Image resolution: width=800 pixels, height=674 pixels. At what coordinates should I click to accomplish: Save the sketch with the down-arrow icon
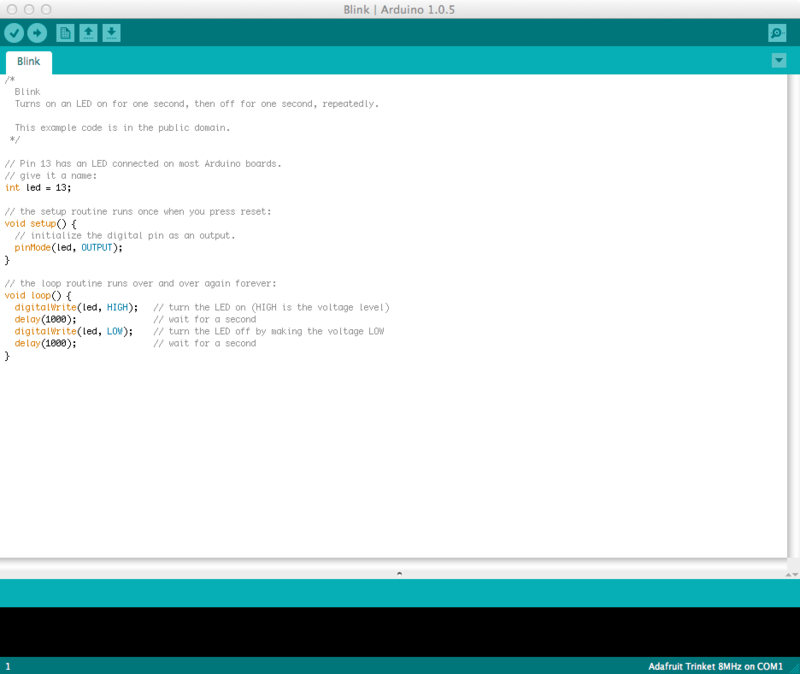tap(111, 34)
